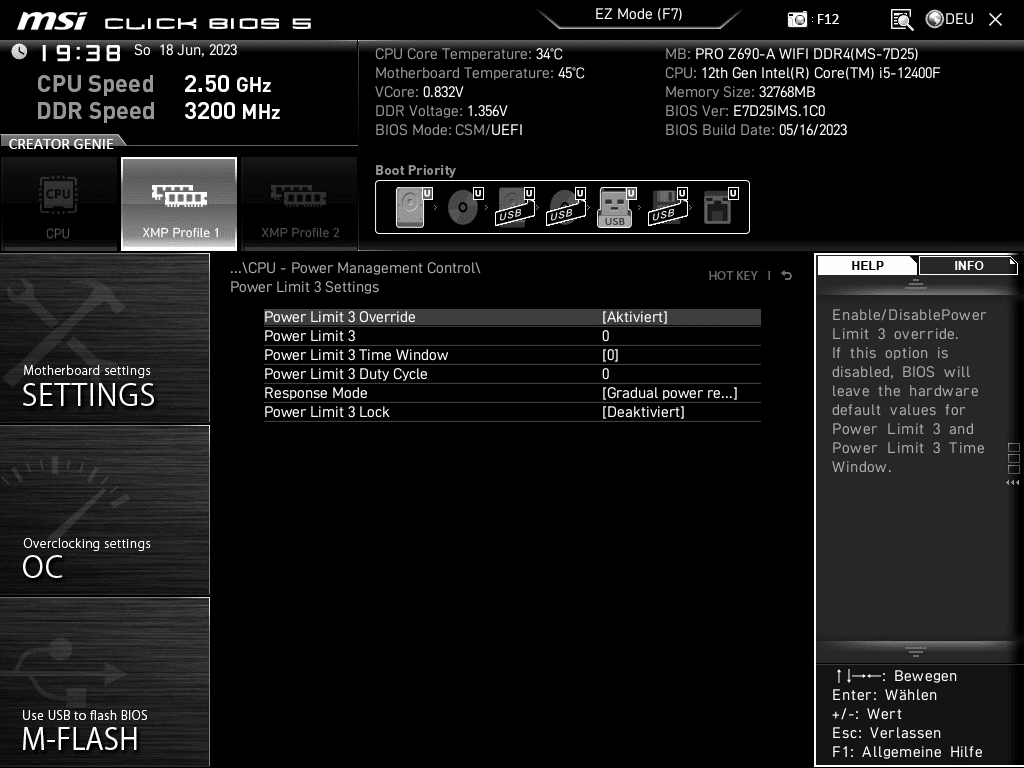Change Power Limit 3 Override [Aktiviert] value
The width and height of the screenshot is (1024, 768).
click(635, 317)
